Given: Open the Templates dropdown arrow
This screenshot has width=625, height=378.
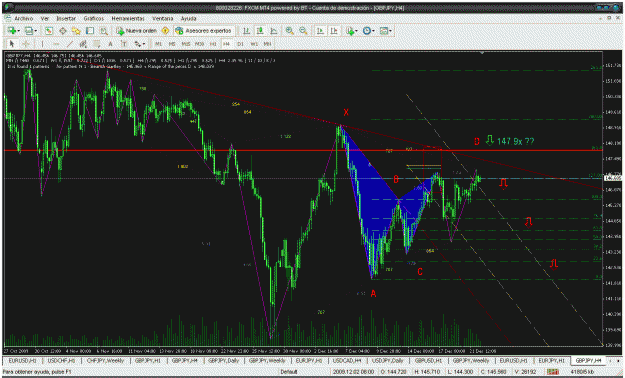Looking at the screenshot, I should [391, 31].
